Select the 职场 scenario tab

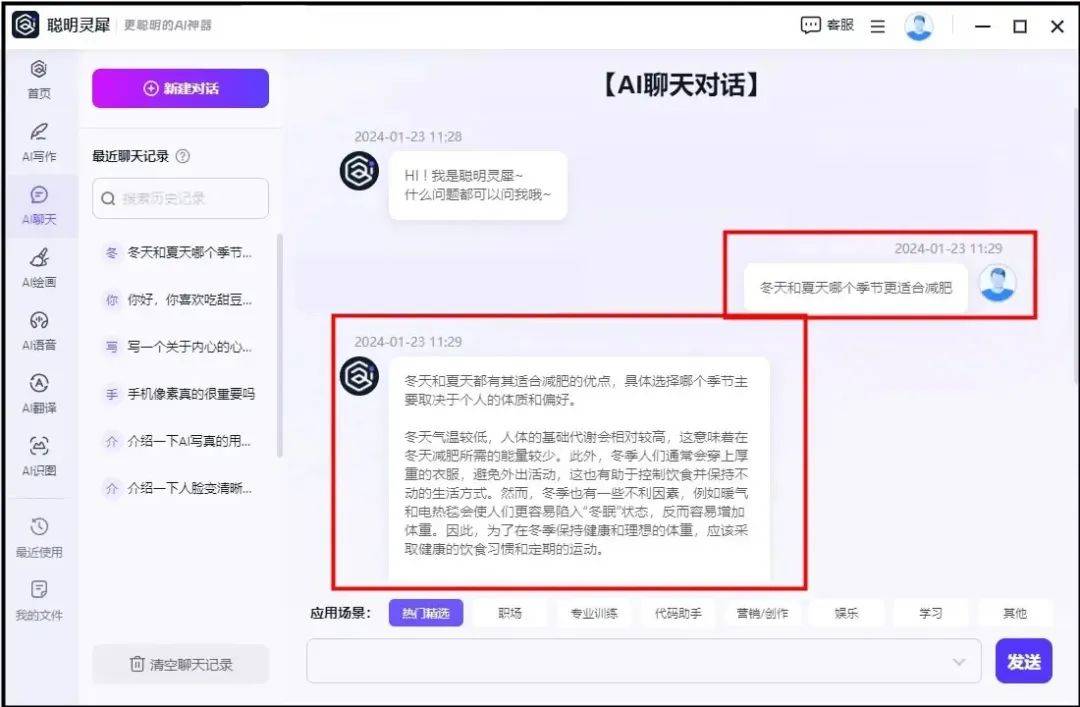tap(510, 613)
